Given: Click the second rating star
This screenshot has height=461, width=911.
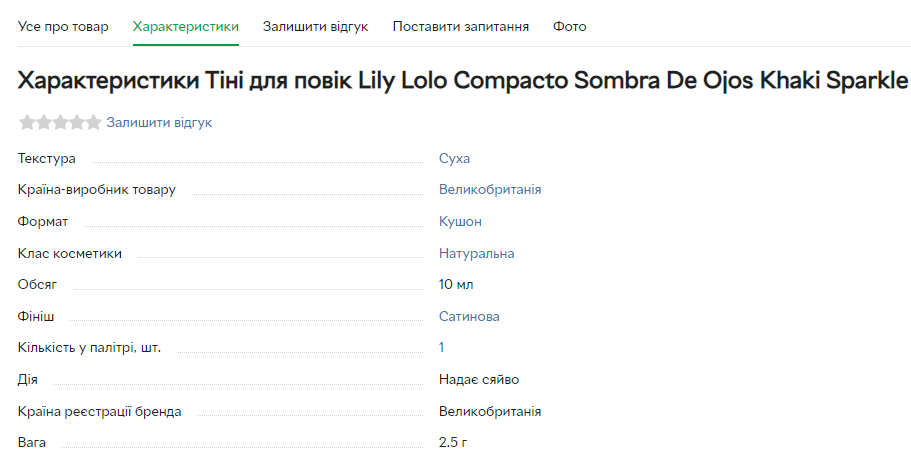Looking at the screenshot, I should point(43,123).
